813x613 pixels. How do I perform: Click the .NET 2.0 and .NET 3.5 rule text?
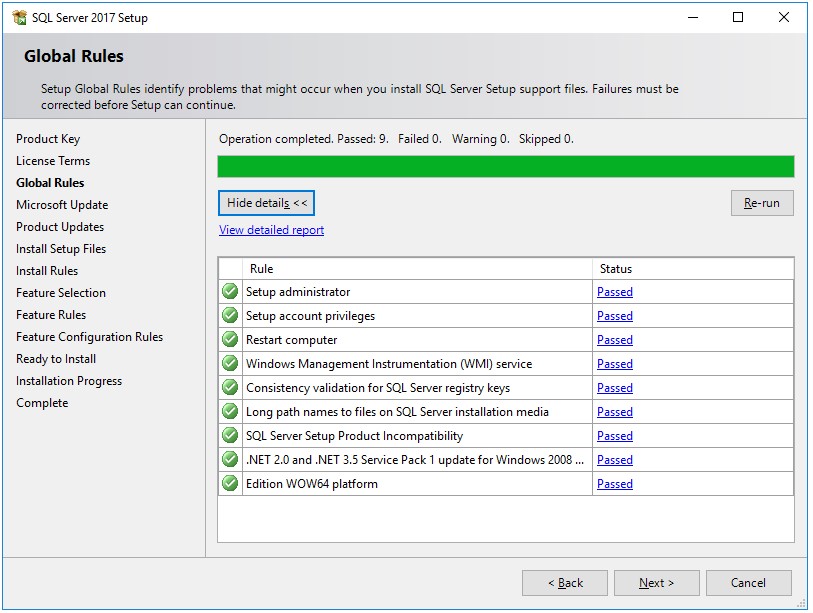[415, 459]
